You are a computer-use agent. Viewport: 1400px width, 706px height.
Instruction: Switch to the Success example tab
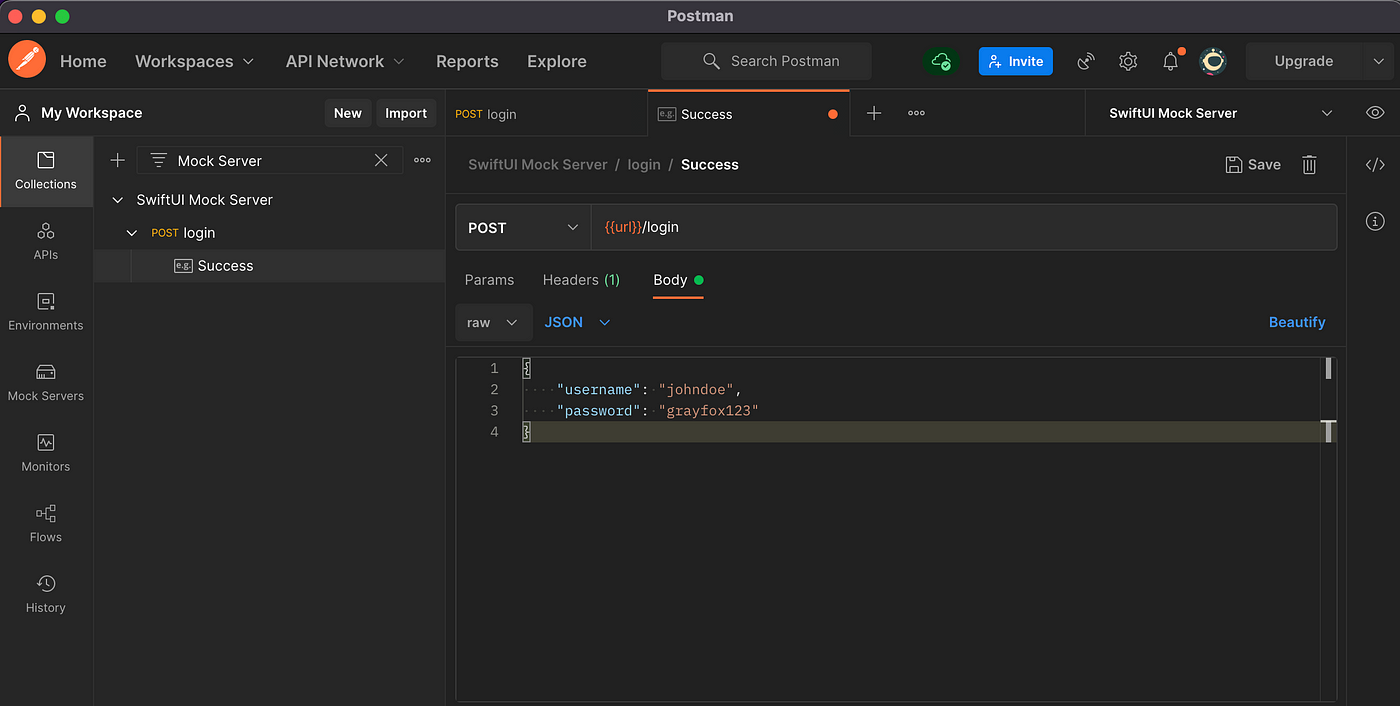748,113
